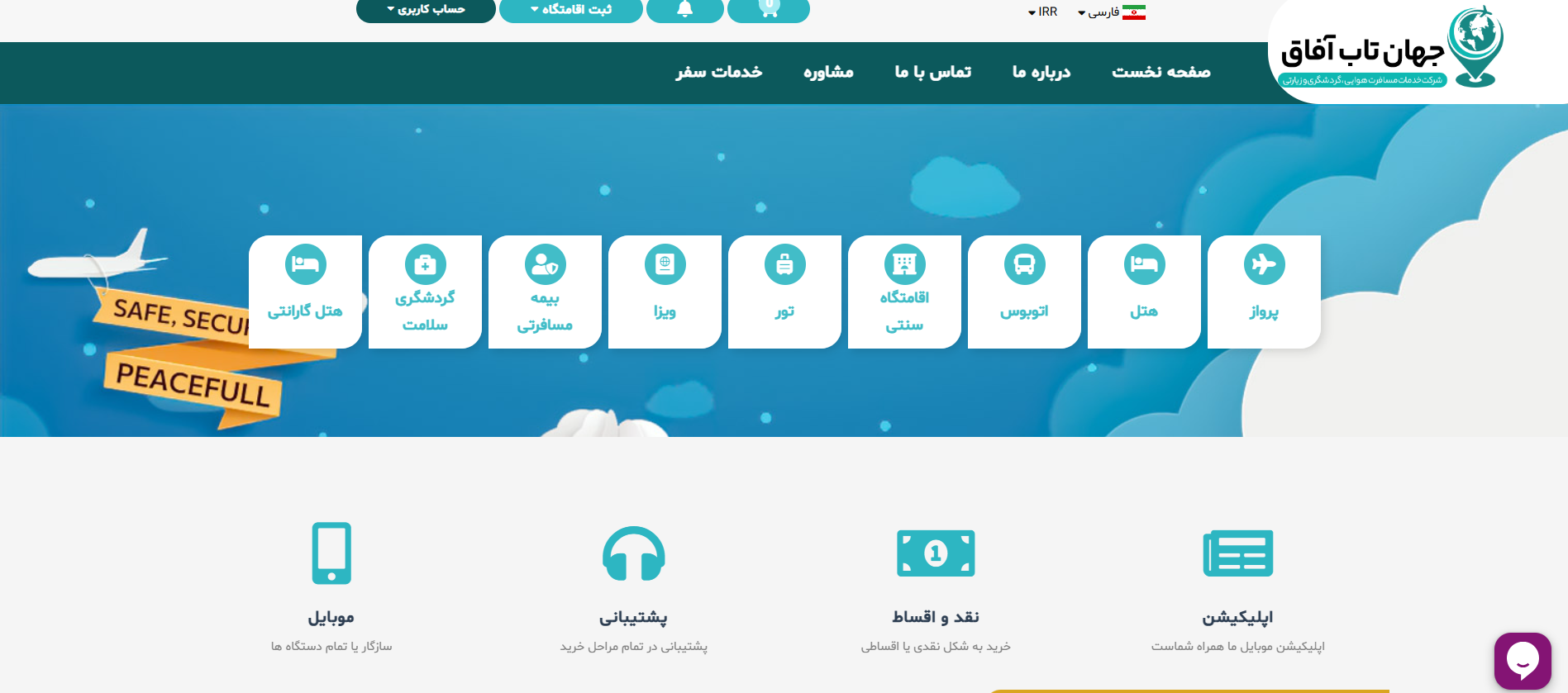Choose the اتوبوس bus tile
Viewport: 1568px width, 693px height.
[1024, 292]
